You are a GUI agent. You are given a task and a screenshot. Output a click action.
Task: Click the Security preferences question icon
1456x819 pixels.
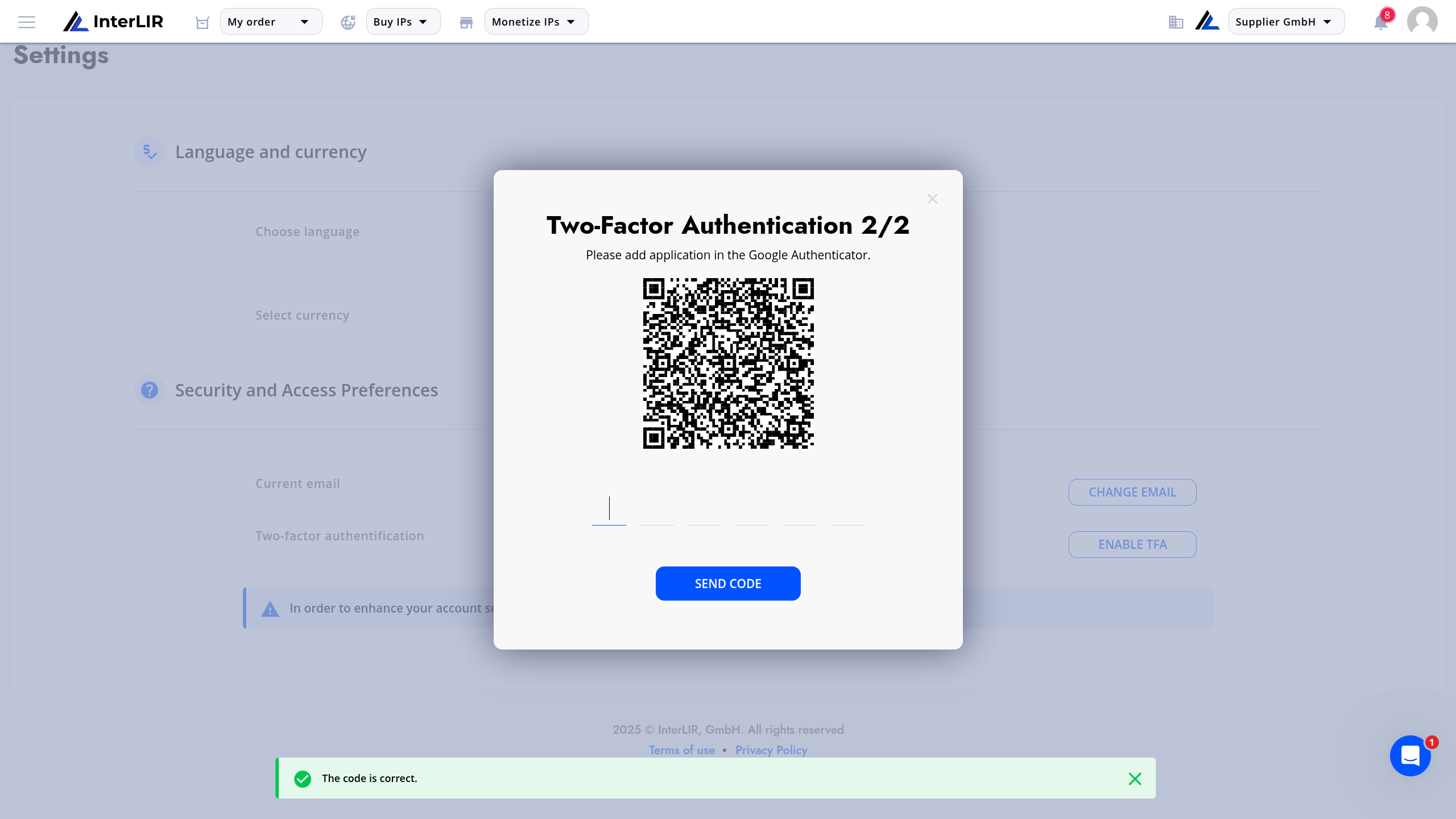click(x=150, y=390)
